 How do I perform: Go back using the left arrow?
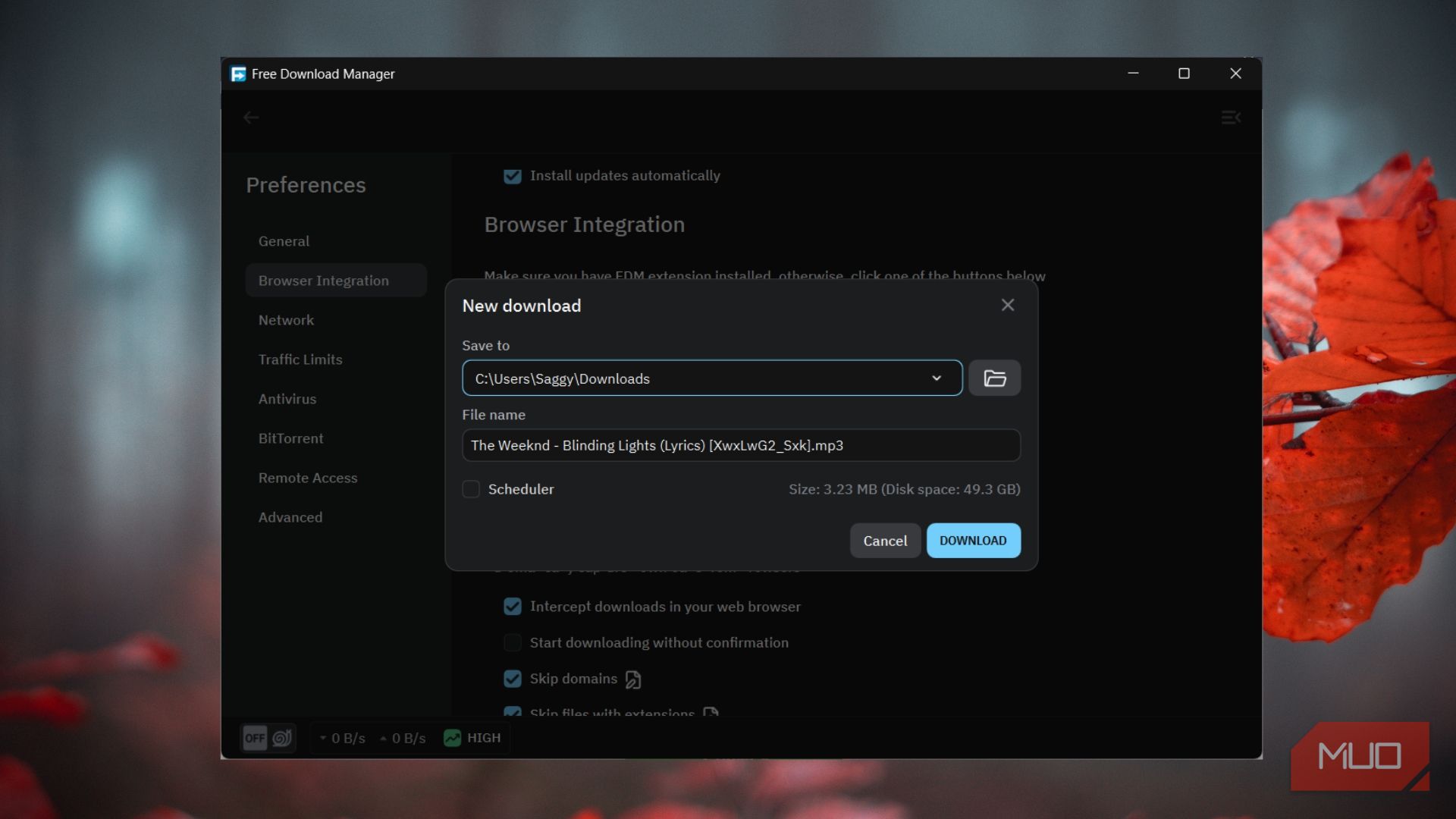click(251, 118)
